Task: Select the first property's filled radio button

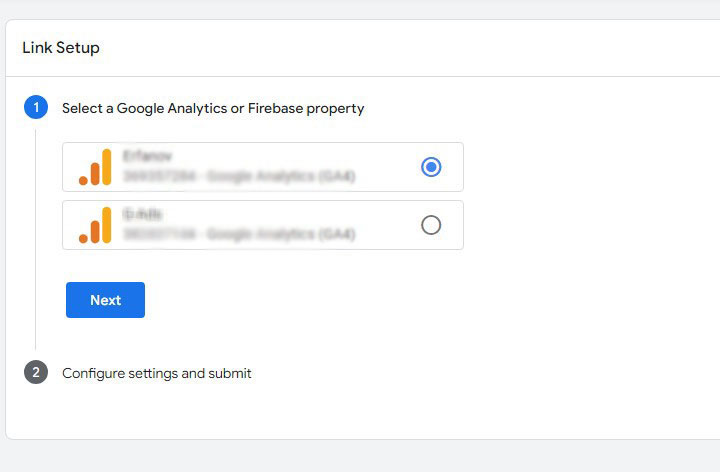Action: (431, 167)
